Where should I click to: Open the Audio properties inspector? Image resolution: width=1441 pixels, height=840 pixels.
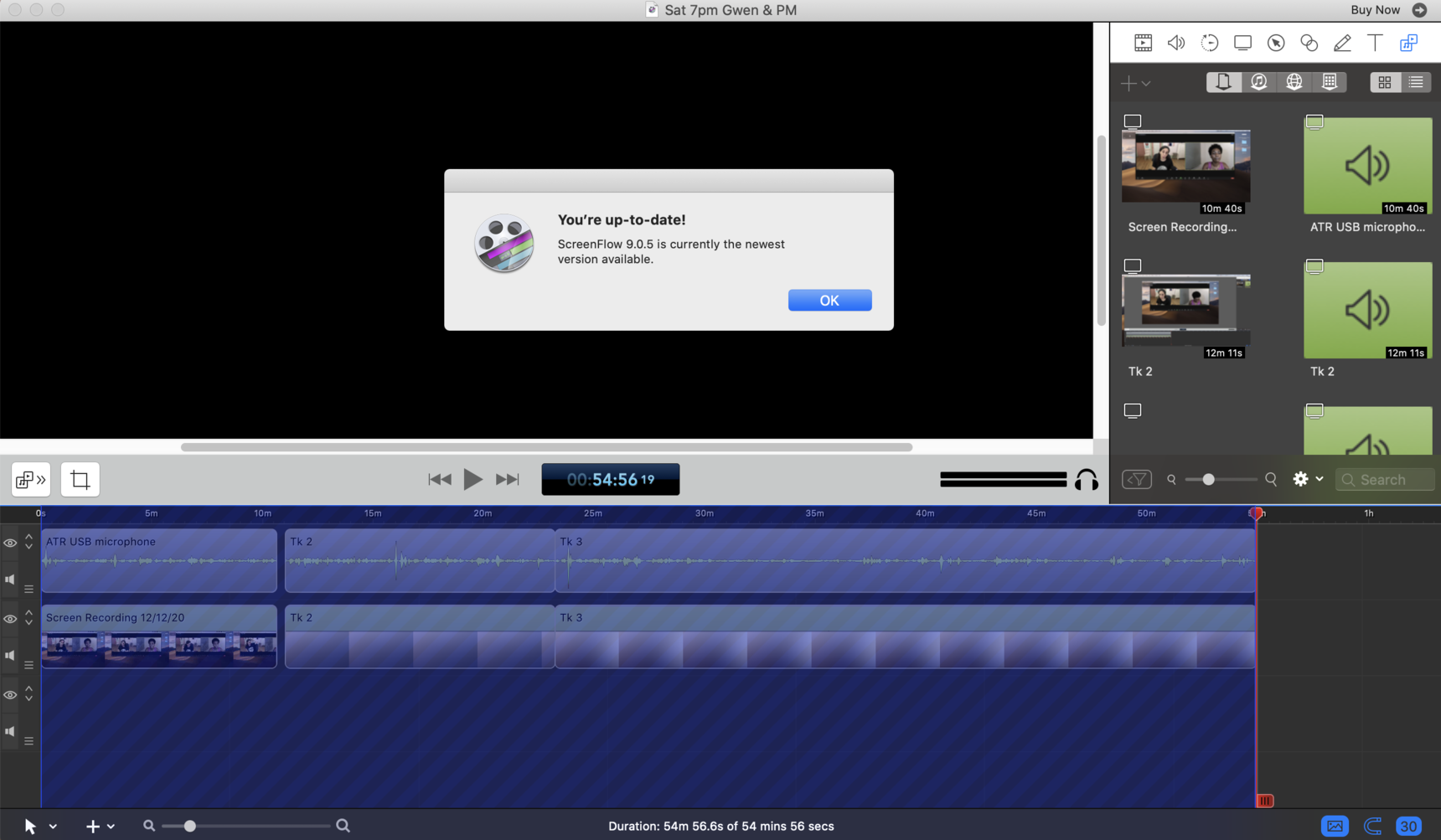[x=1176, y=43]
